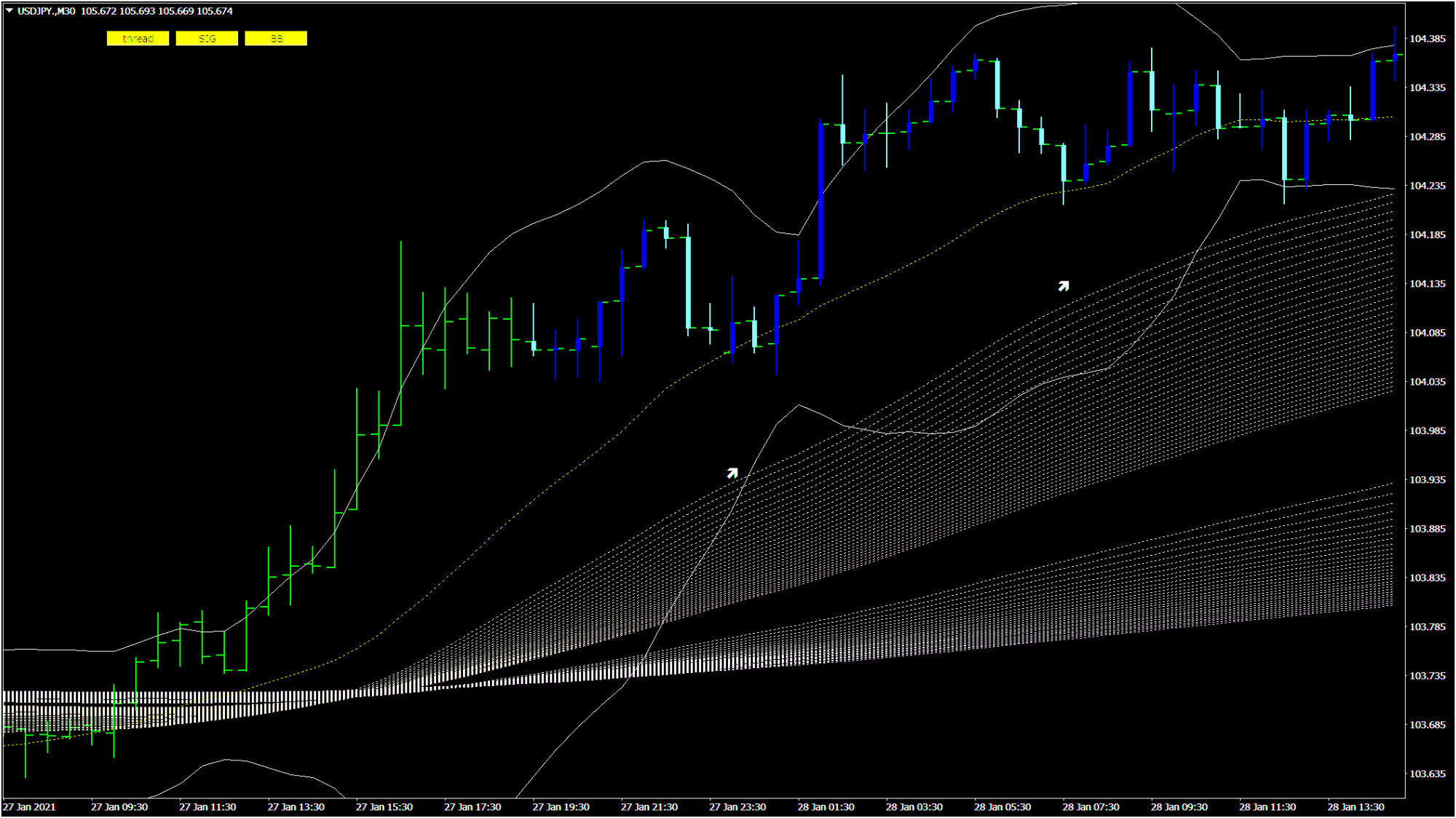Viewport: 1456px width, 818px height.
Task: Open the chart menu triangle beside USDJPY
Action: pos(9,11)
